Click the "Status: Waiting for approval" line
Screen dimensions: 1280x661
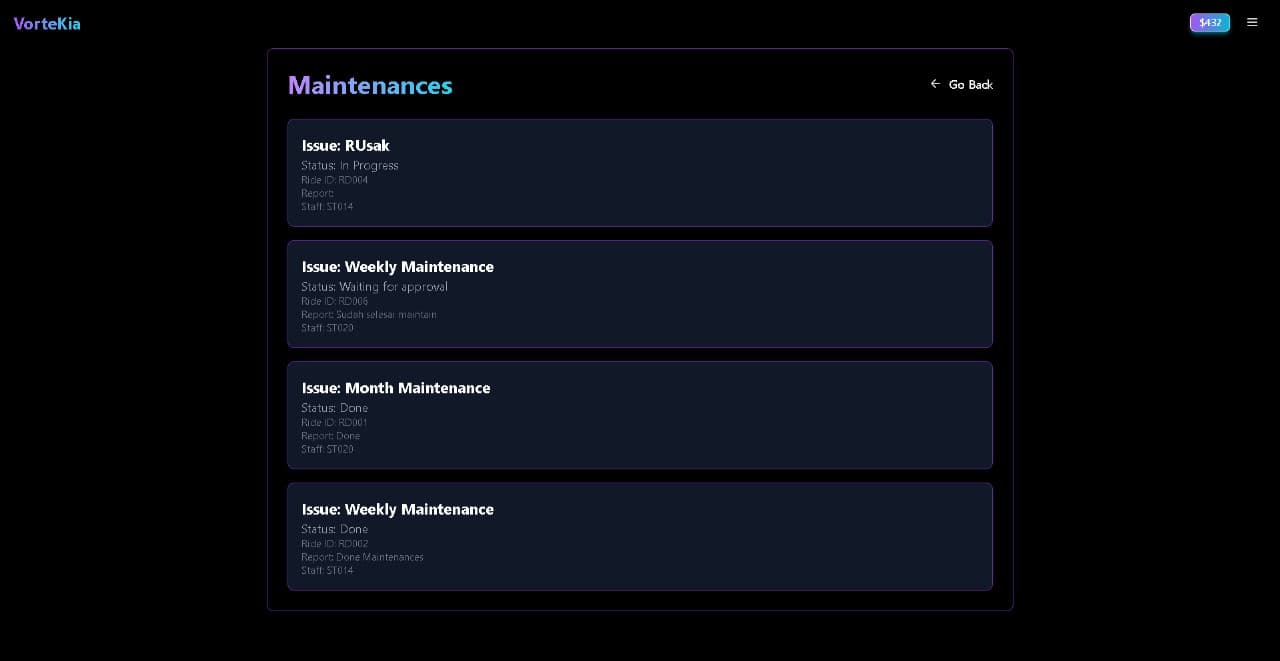point(375,287)
